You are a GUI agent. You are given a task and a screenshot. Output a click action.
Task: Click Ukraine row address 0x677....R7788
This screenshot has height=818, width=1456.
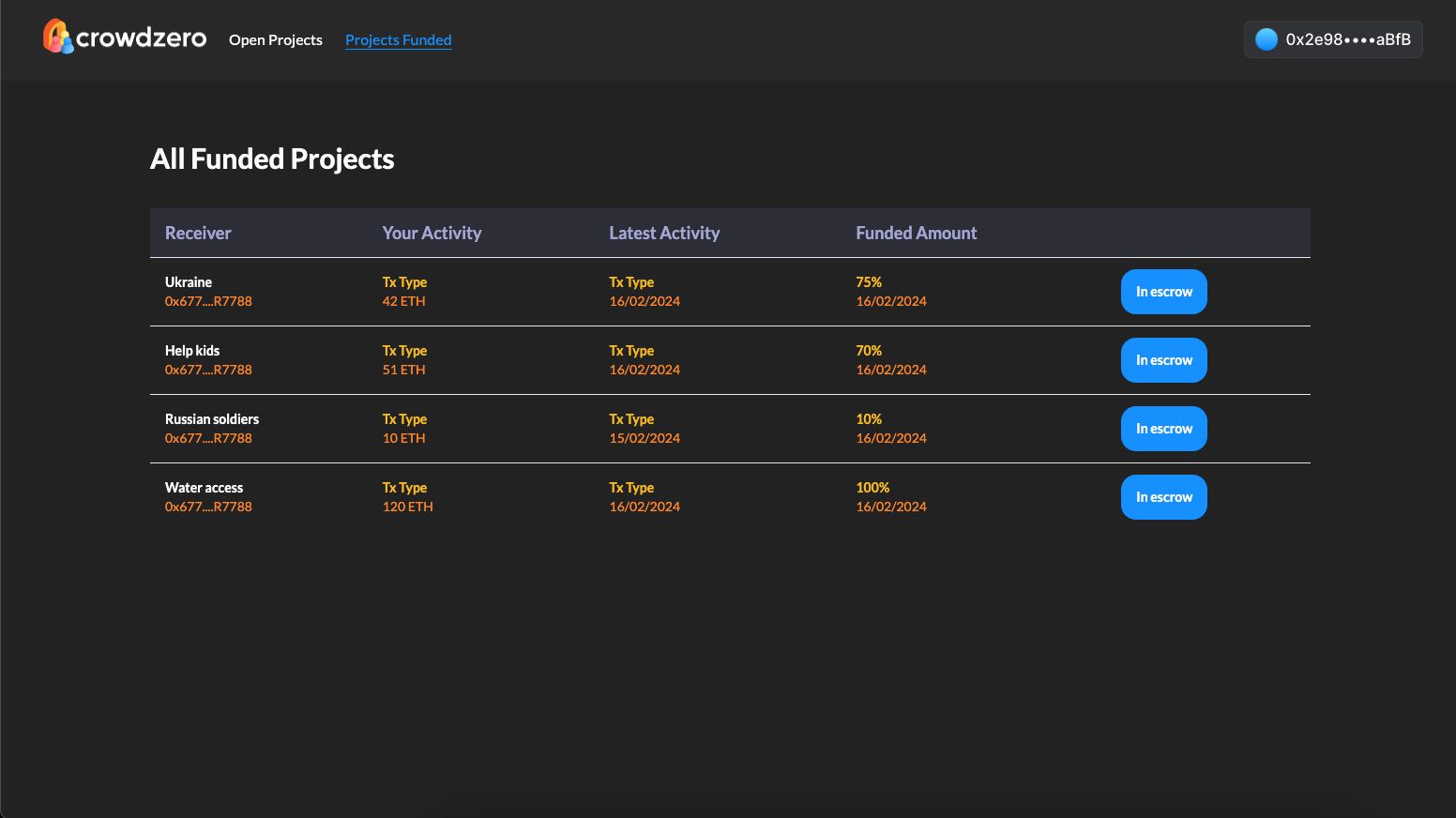(208, 301)
